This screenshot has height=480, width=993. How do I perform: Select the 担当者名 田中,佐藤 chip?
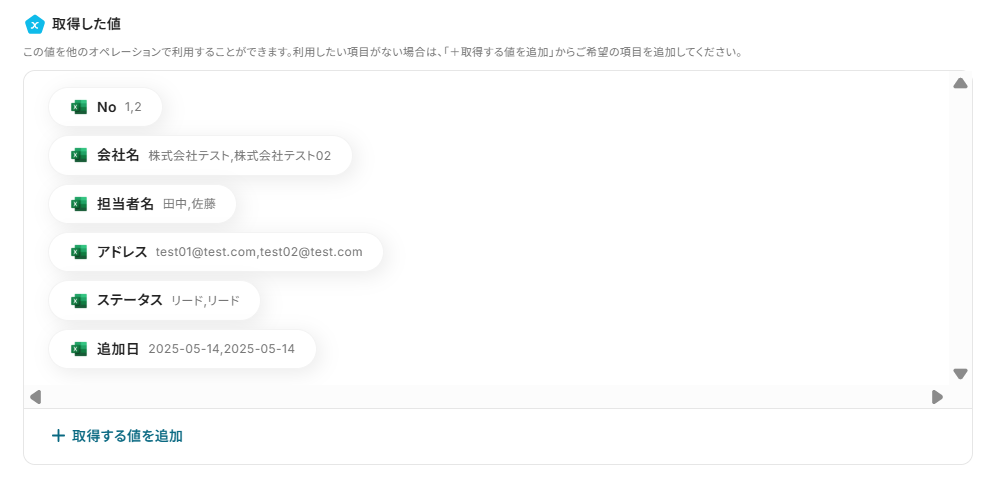tap(142, 204)
